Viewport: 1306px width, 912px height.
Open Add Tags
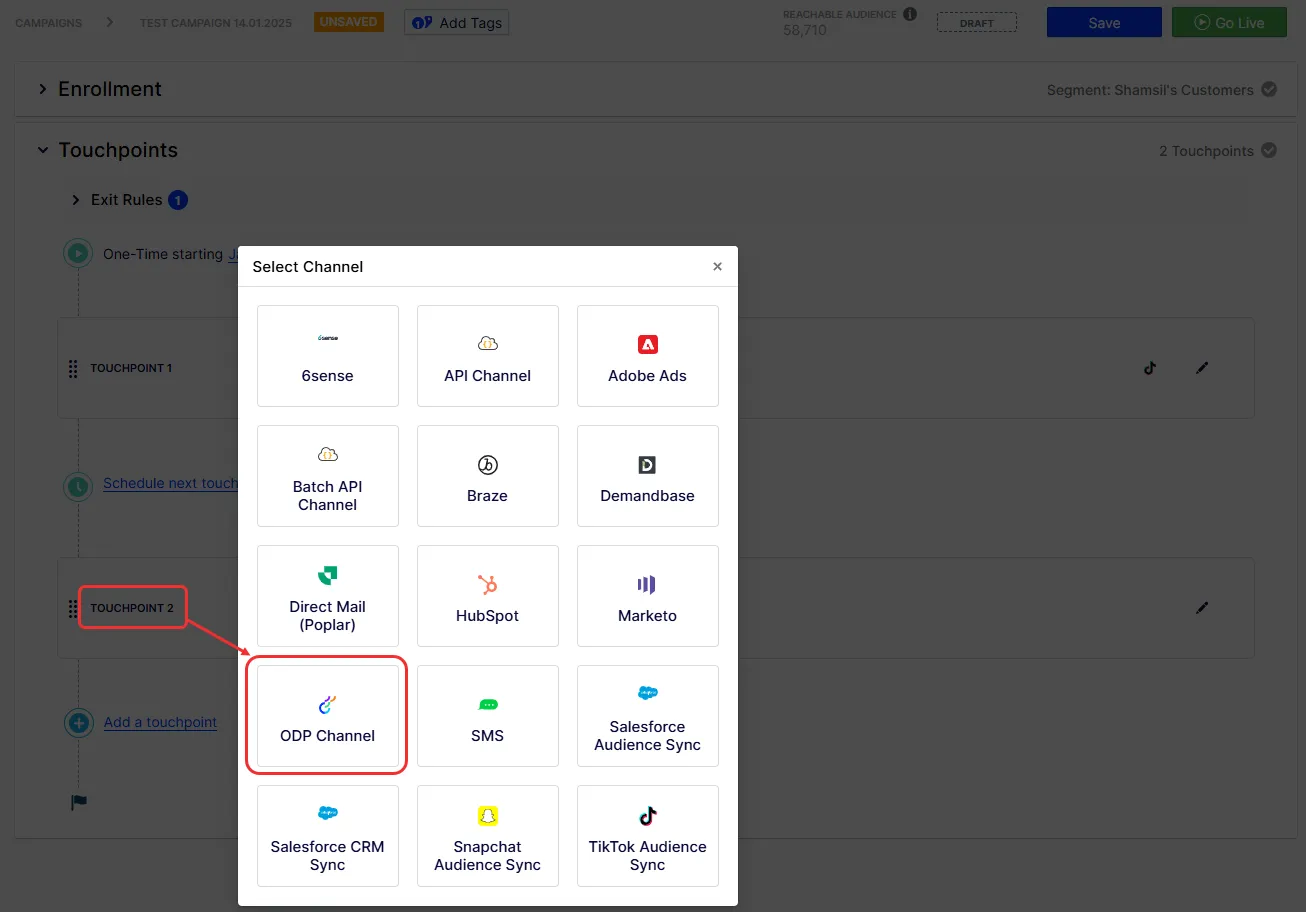coord(457,22)
